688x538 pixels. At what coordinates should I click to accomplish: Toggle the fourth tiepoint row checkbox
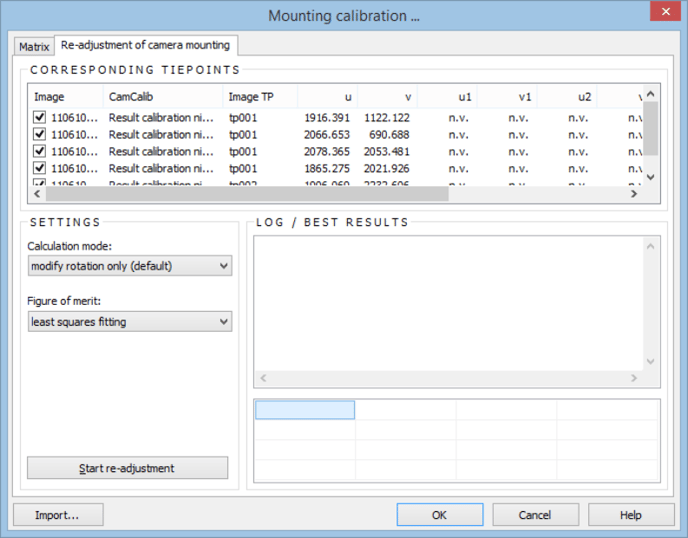click(40, 168)
